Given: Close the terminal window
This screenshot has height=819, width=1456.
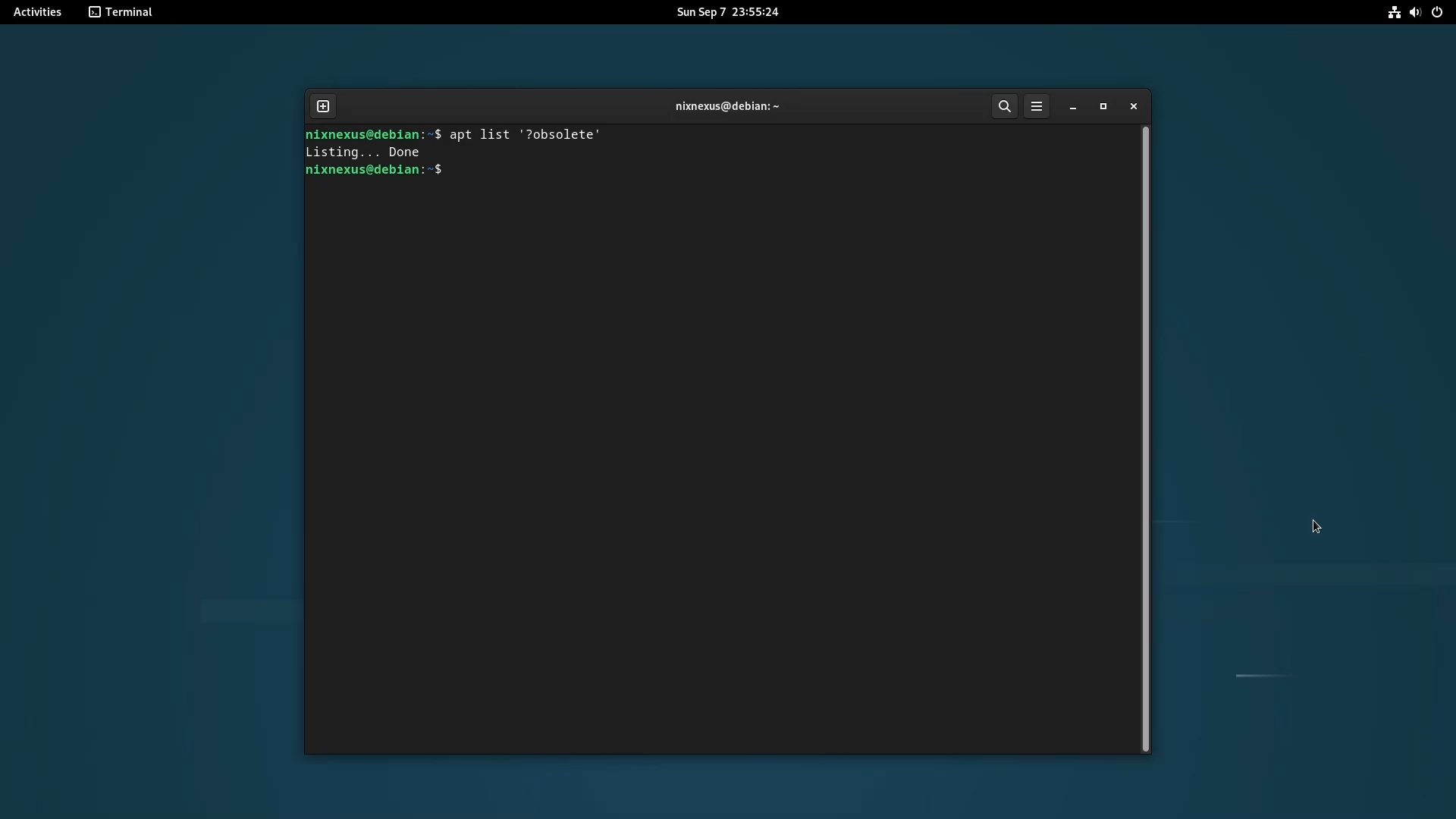Looking at the screenshot, I should 1134,106.
